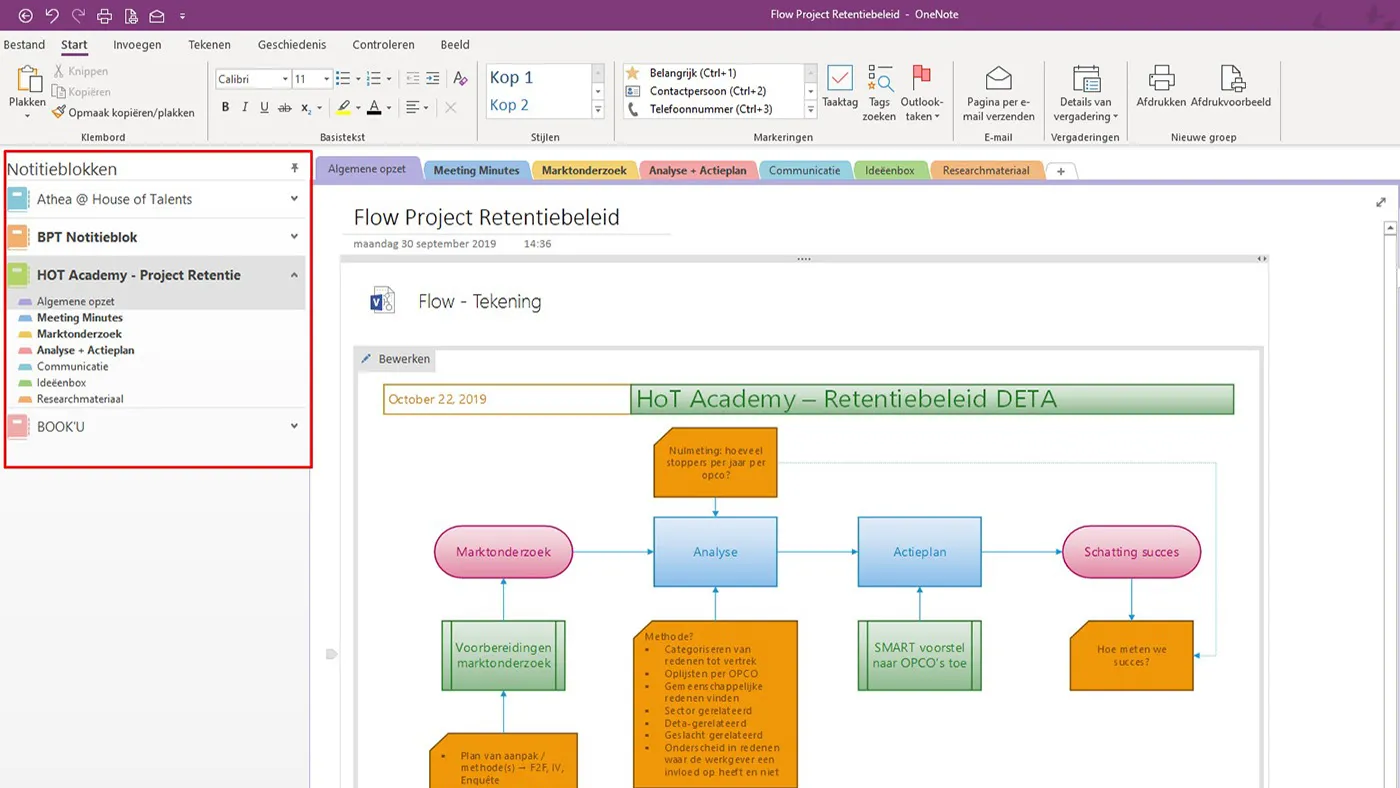Expand the BPT Notitieblok notebook
The height and width of the screenshot is (788, 1400).
point(293,237)
